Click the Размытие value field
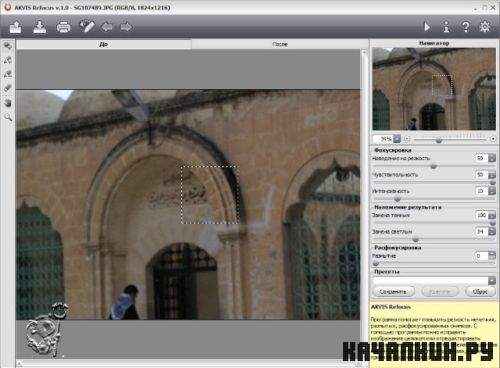The image size is (500, 368). coord(480,256)
